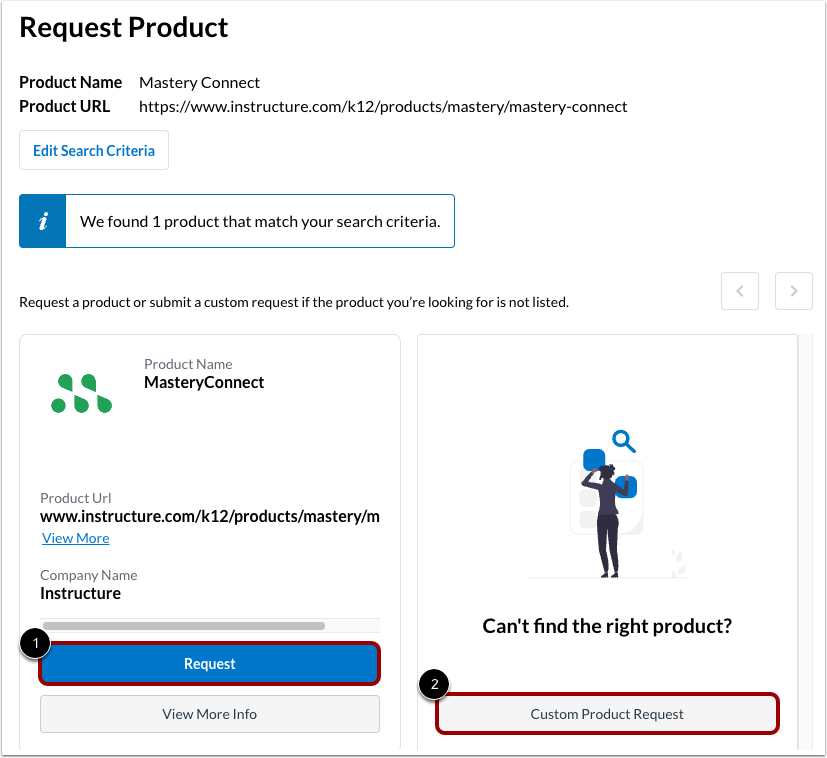Click the information icon in the alert banner
Screen dimensions: 827x758
(x=42, y=219)
